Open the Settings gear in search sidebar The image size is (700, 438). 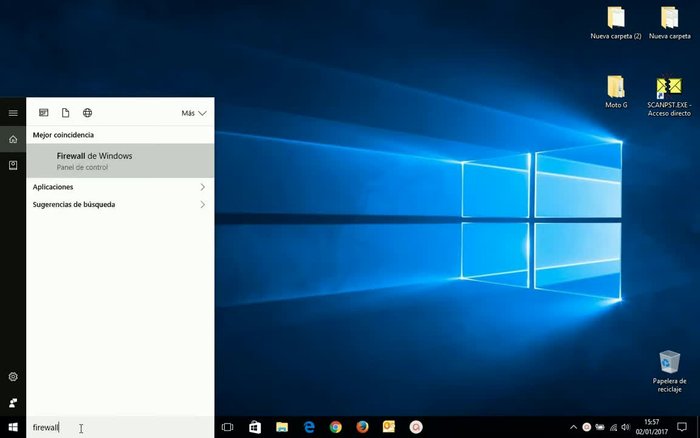tap(13, 376)
